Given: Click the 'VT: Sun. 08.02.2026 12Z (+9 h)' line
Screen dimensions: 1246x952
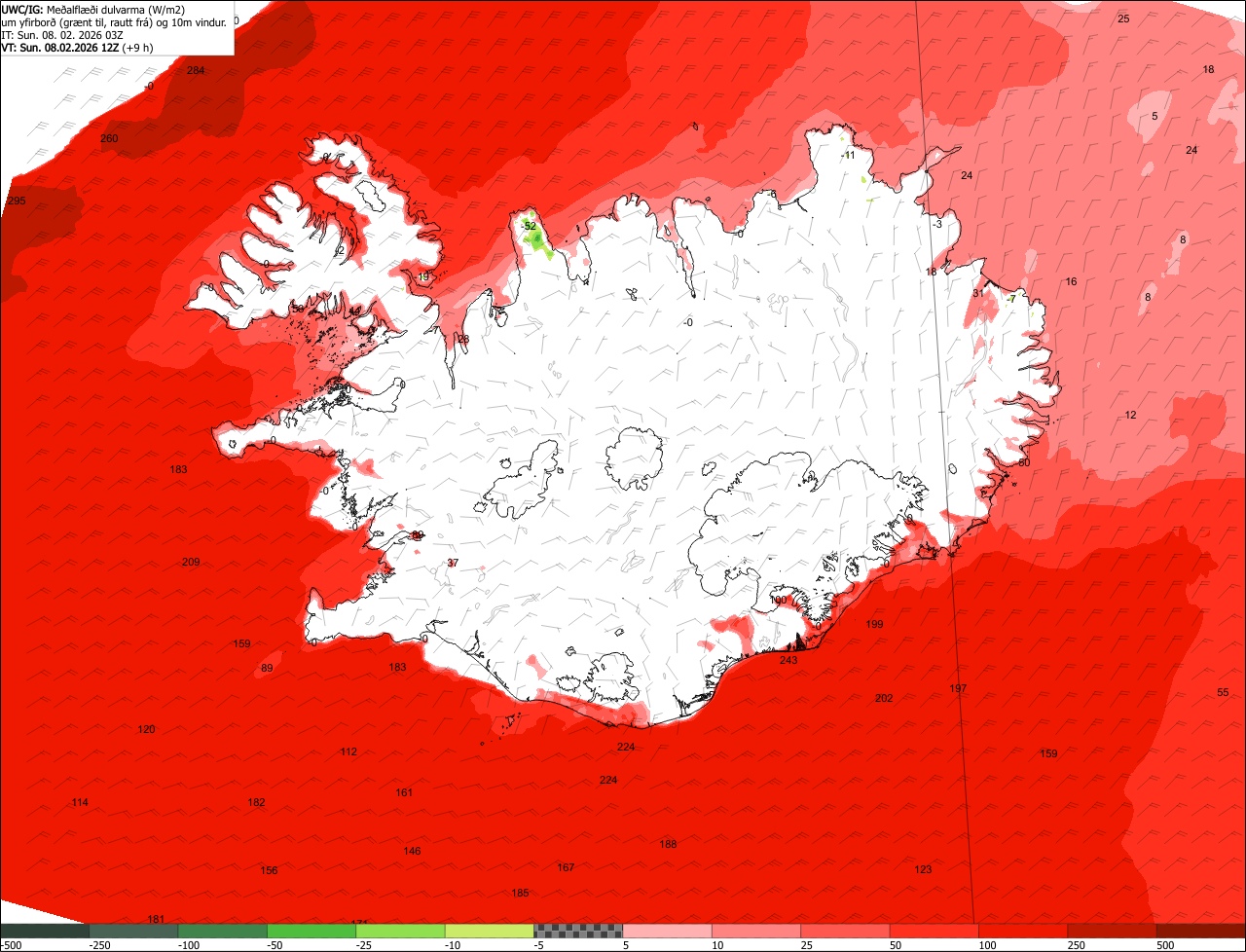Looking at the screenshot, I should tap(77, 47).
